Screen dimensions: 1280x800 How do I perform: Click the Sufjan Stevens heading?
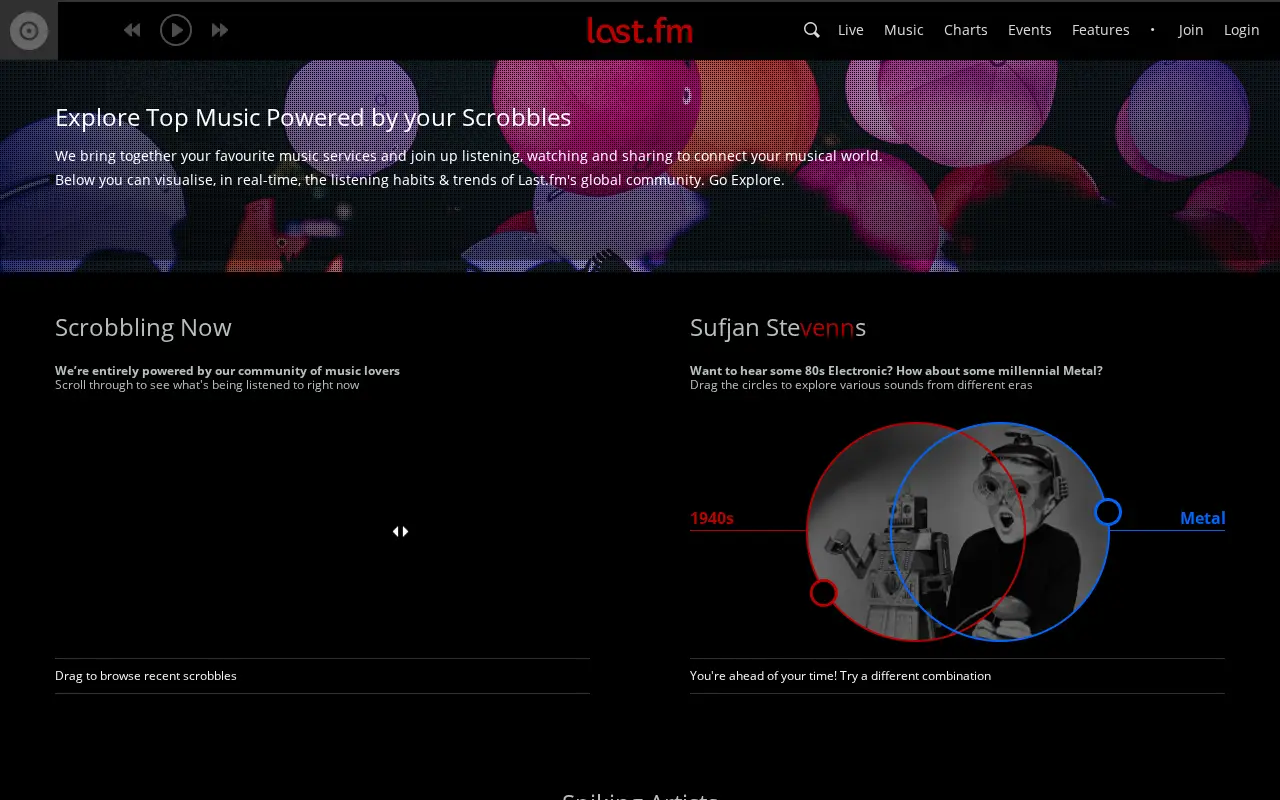click(778, 327)
